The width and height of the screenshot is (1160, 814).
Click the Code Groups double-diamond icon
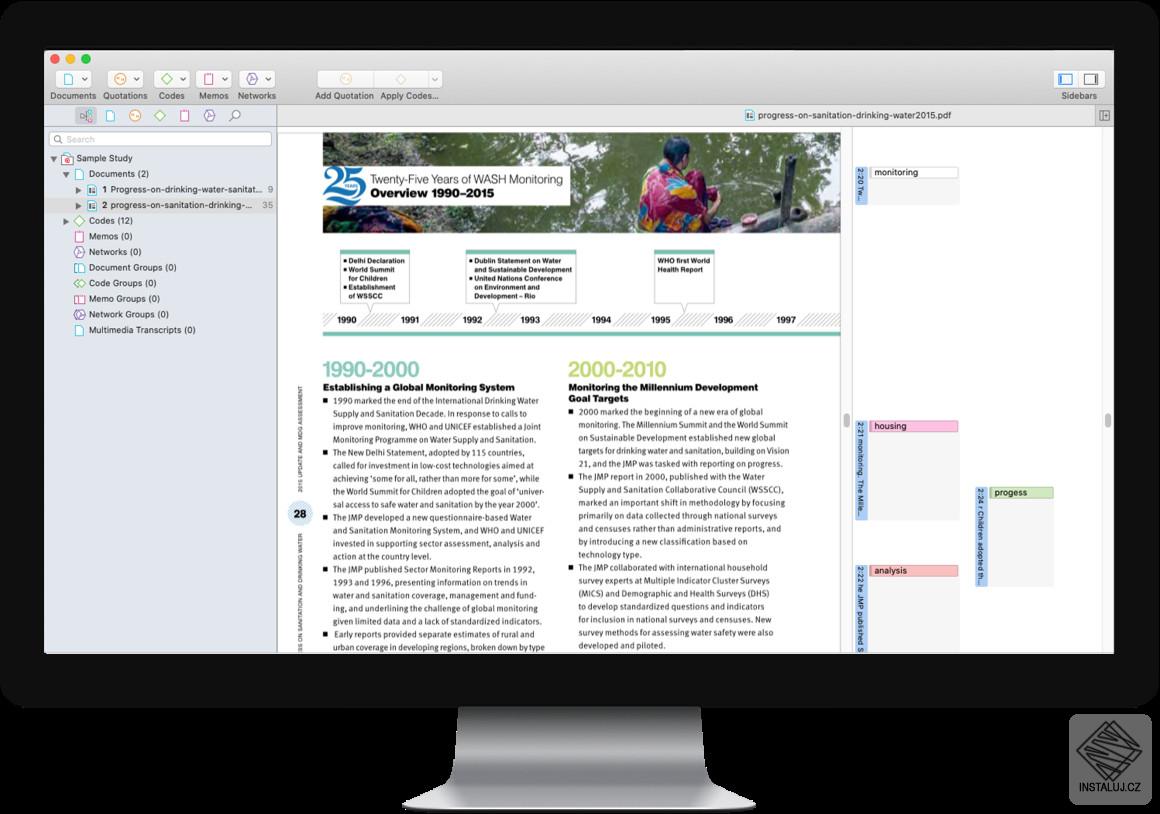coord(79,283)
